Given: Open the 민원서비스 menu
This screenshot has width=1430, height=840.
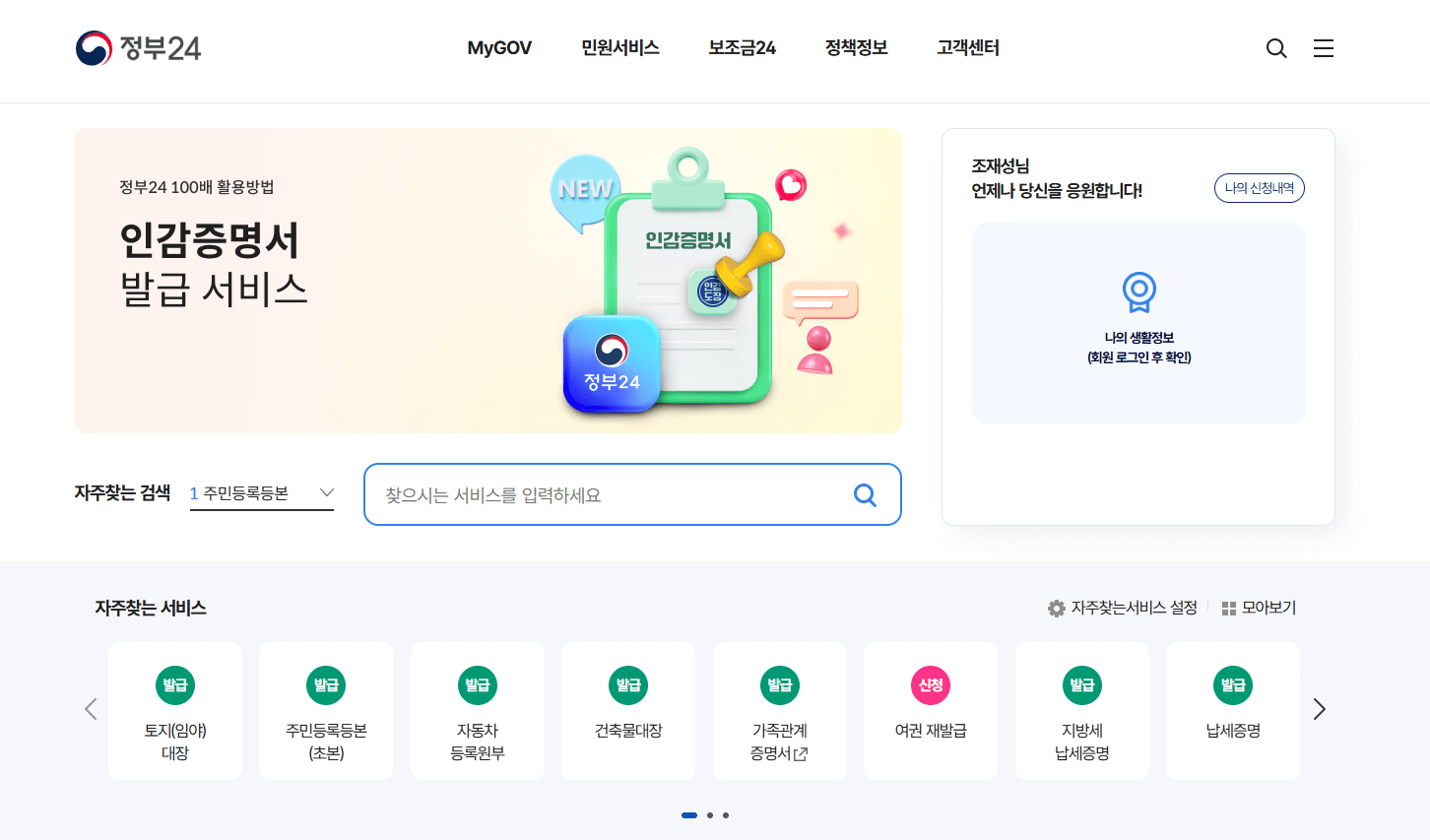Looking at the screenshot, I should click(x=620, y=48).
